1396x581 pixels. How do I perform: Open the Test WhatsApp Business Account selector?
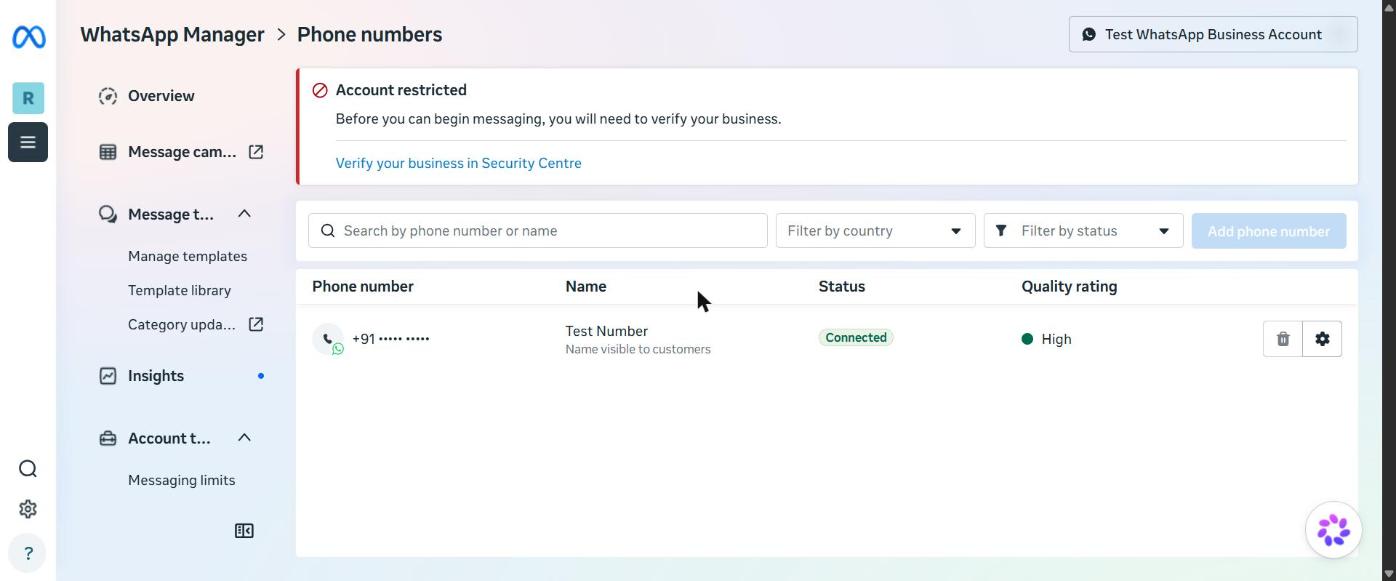point(1213,34)
